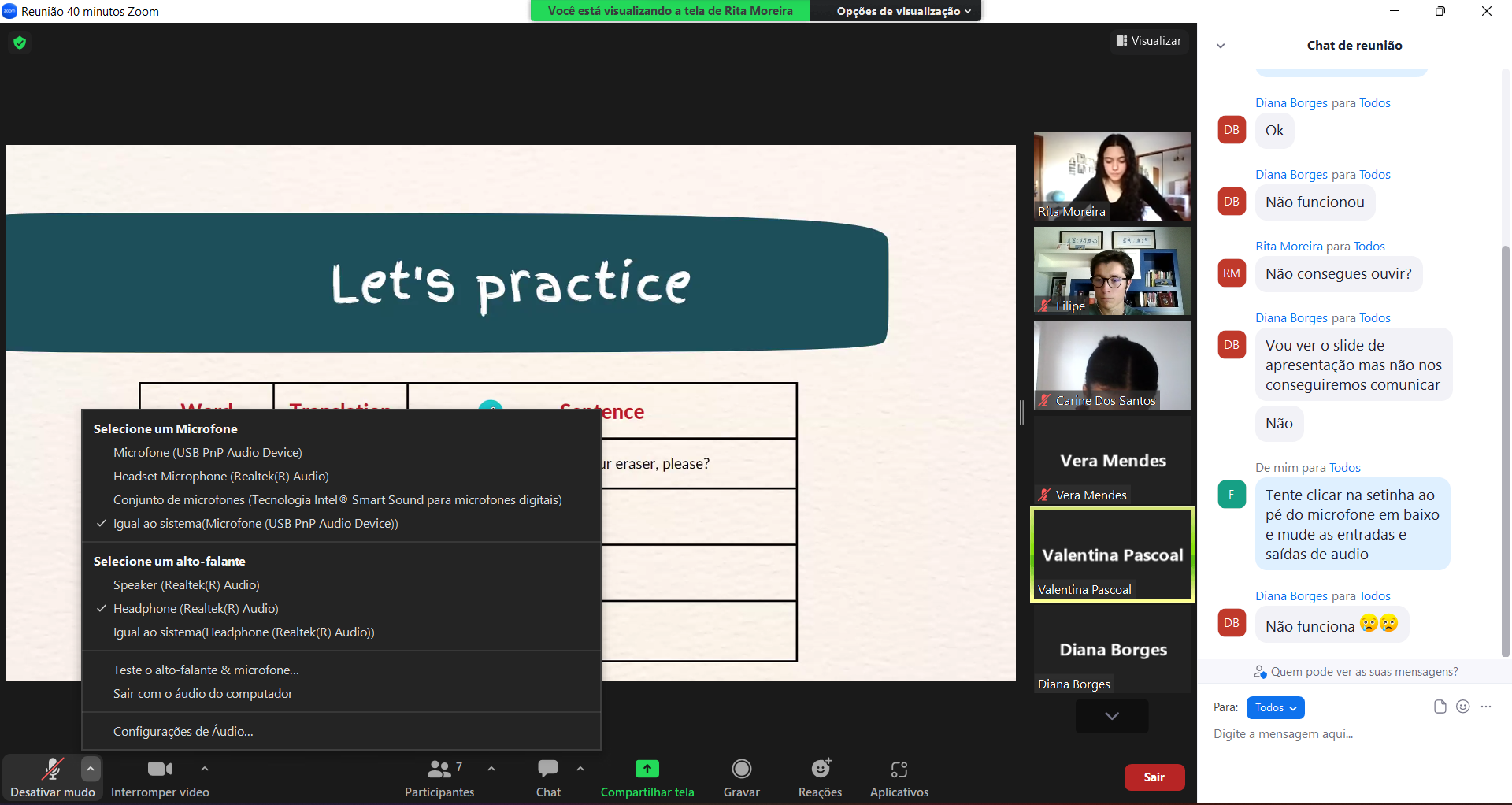Expand chat options caret
The width and height of the screenshot is (1512, 805).
[x=580, y=768]
